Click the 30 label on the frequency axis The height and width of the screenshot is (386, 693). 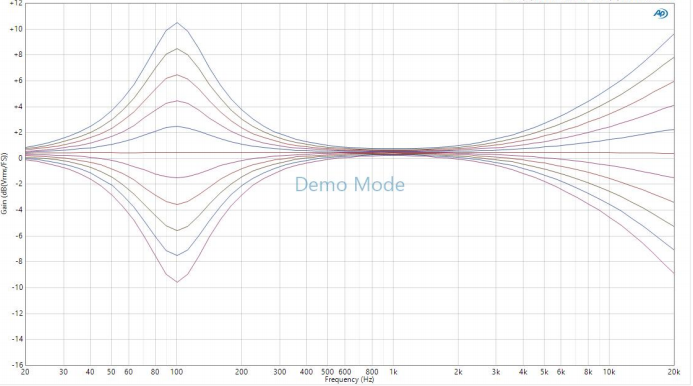[x=63, y=372]
